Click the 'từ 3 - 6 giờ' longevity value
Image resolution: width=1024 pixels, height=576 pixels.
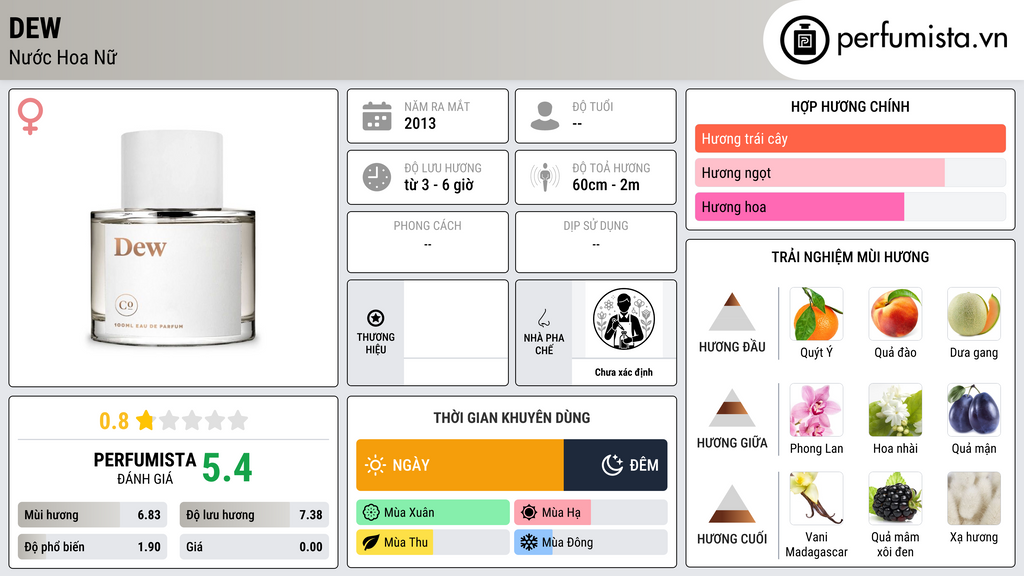coord(438,185)
